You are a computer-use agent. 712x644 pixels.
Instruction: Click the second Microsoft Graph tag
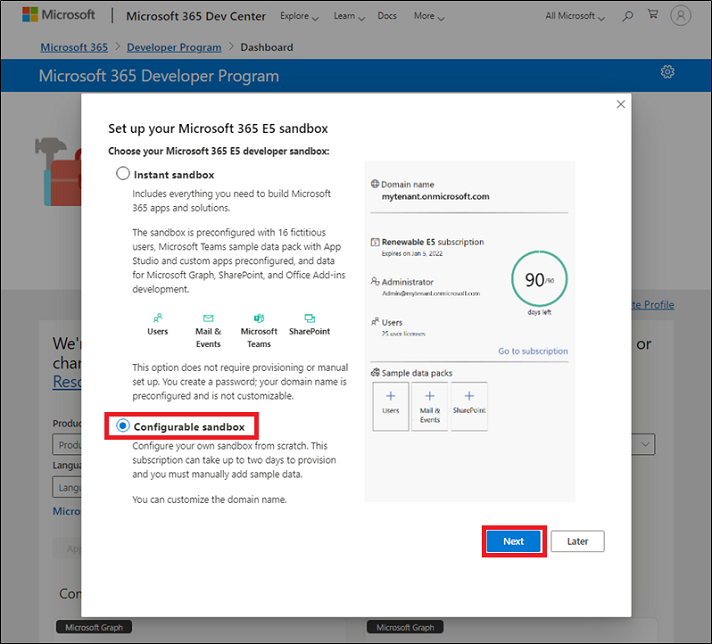(x=405, y=627)
